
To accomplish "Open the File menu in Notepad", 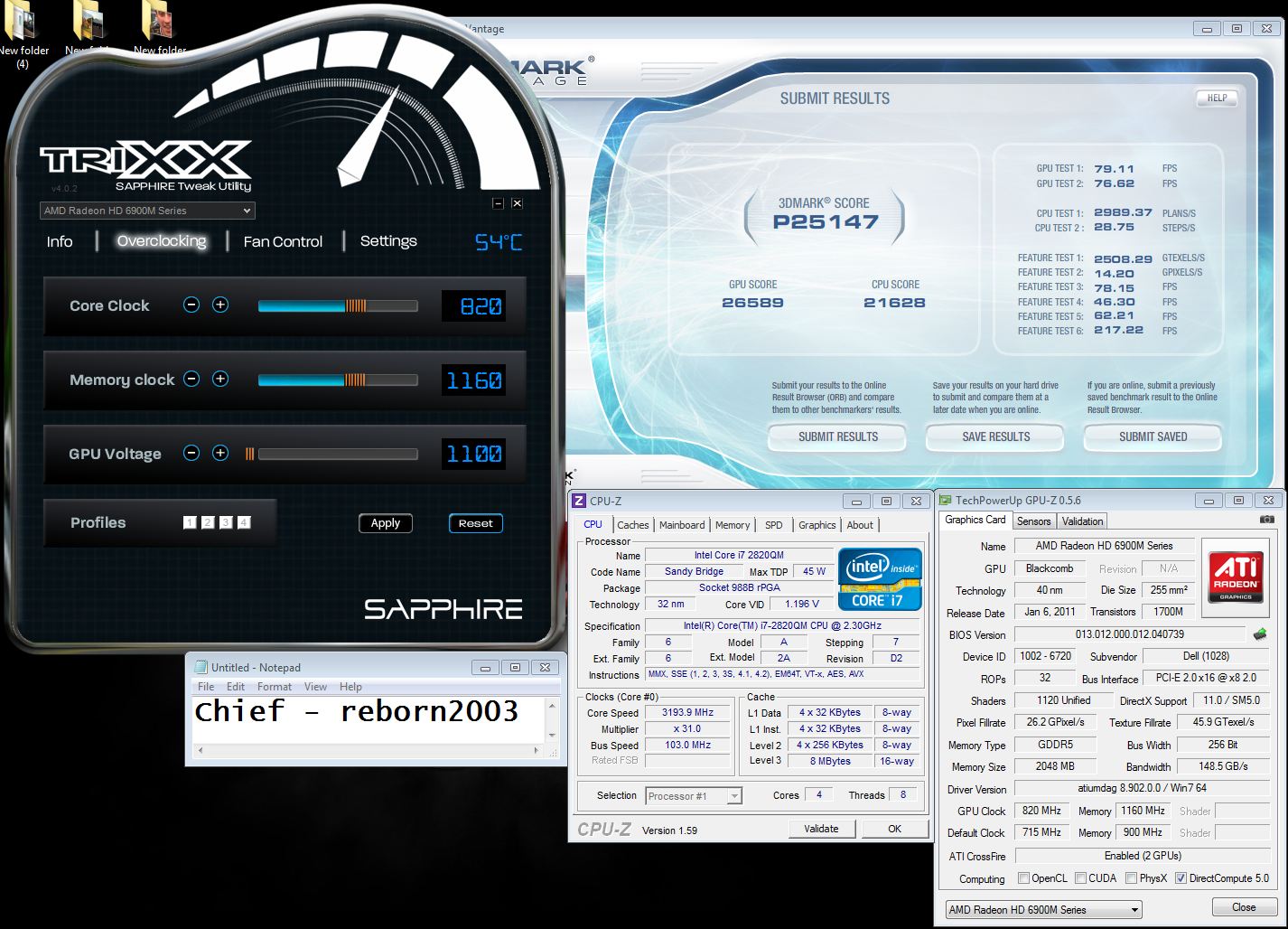I will tap(206, 687).
